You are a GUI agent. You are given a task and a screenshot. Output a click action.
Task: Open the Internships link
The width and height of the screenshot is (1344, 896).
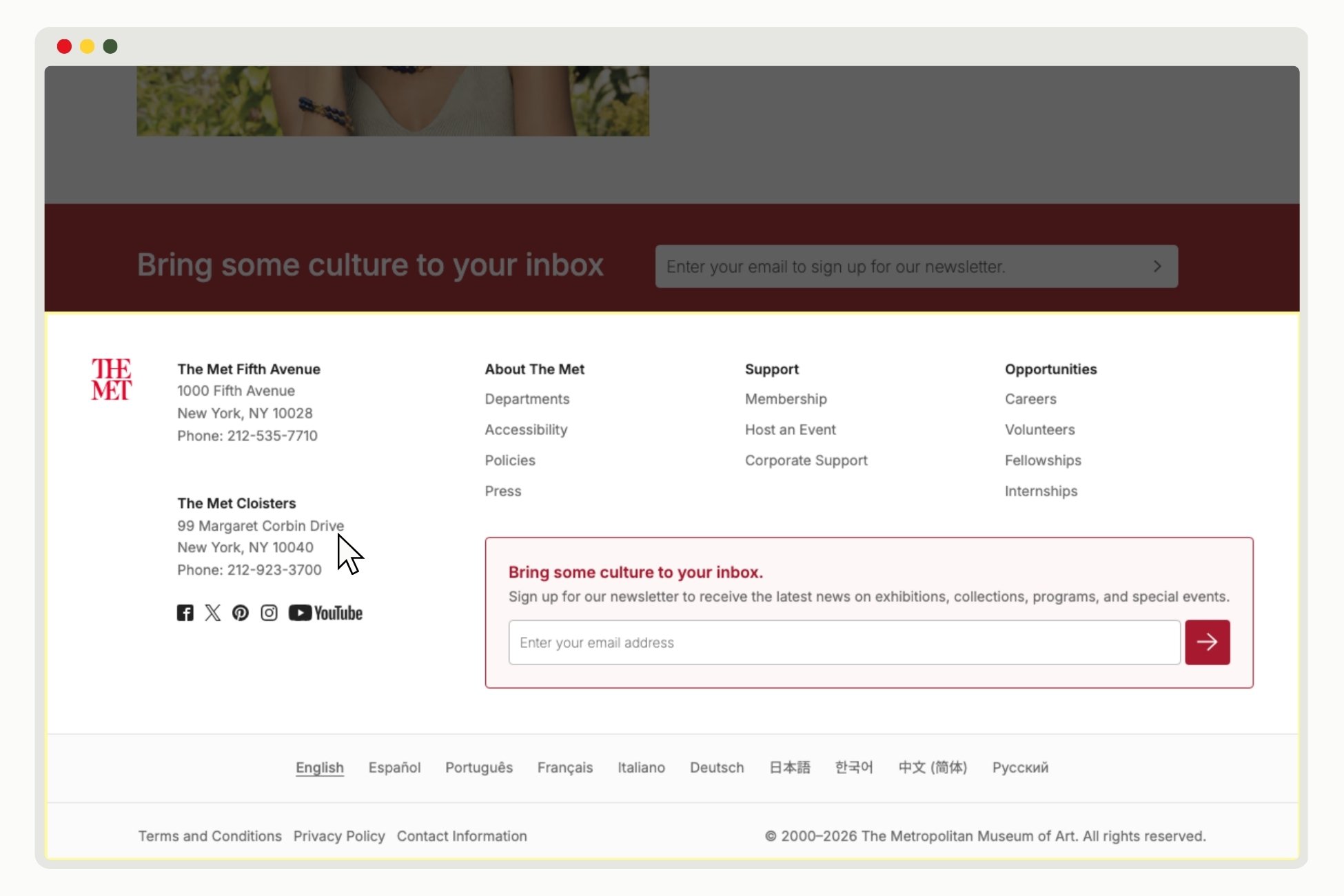(1041, 491)
